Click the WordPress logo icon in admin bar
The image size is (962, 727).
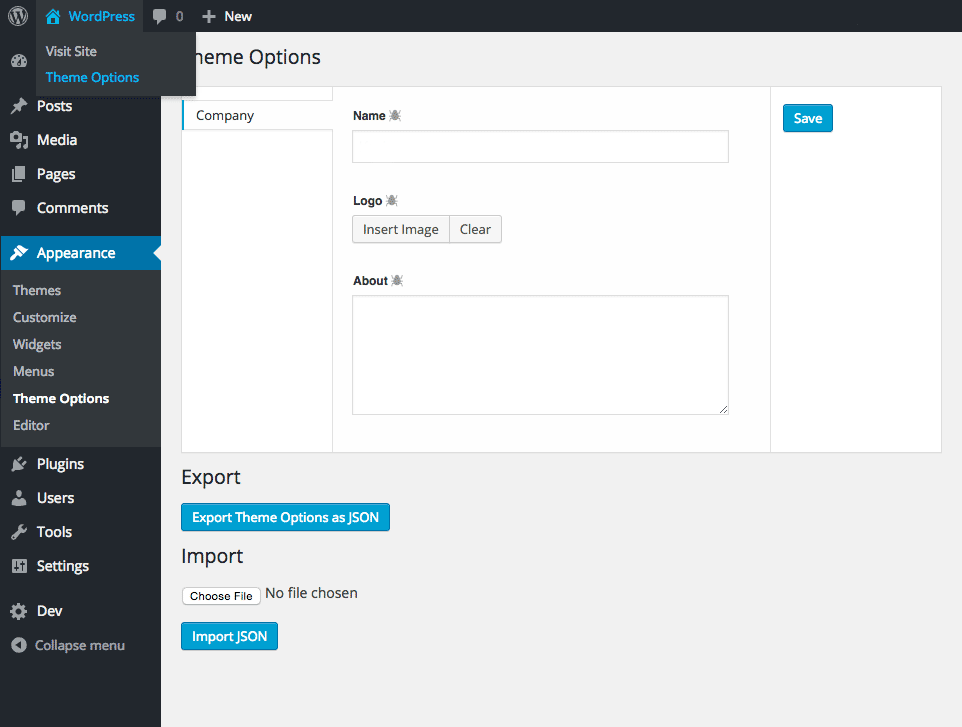coord(18,16)
